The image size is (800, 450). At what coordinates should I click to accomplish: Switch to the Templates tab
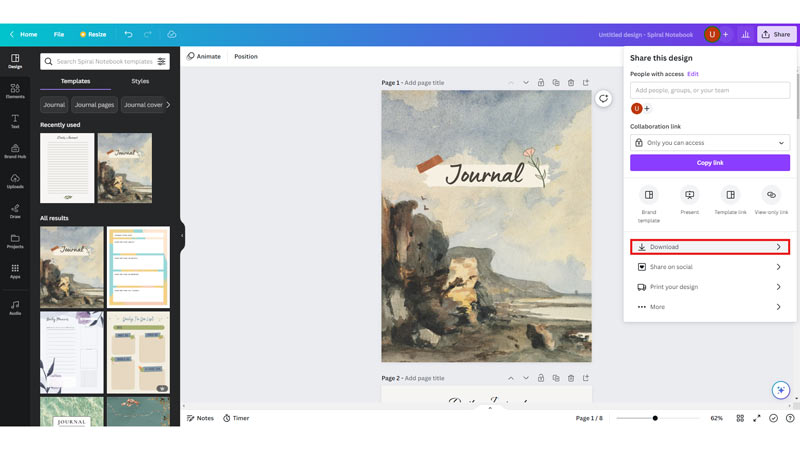[x=75, y=81]
